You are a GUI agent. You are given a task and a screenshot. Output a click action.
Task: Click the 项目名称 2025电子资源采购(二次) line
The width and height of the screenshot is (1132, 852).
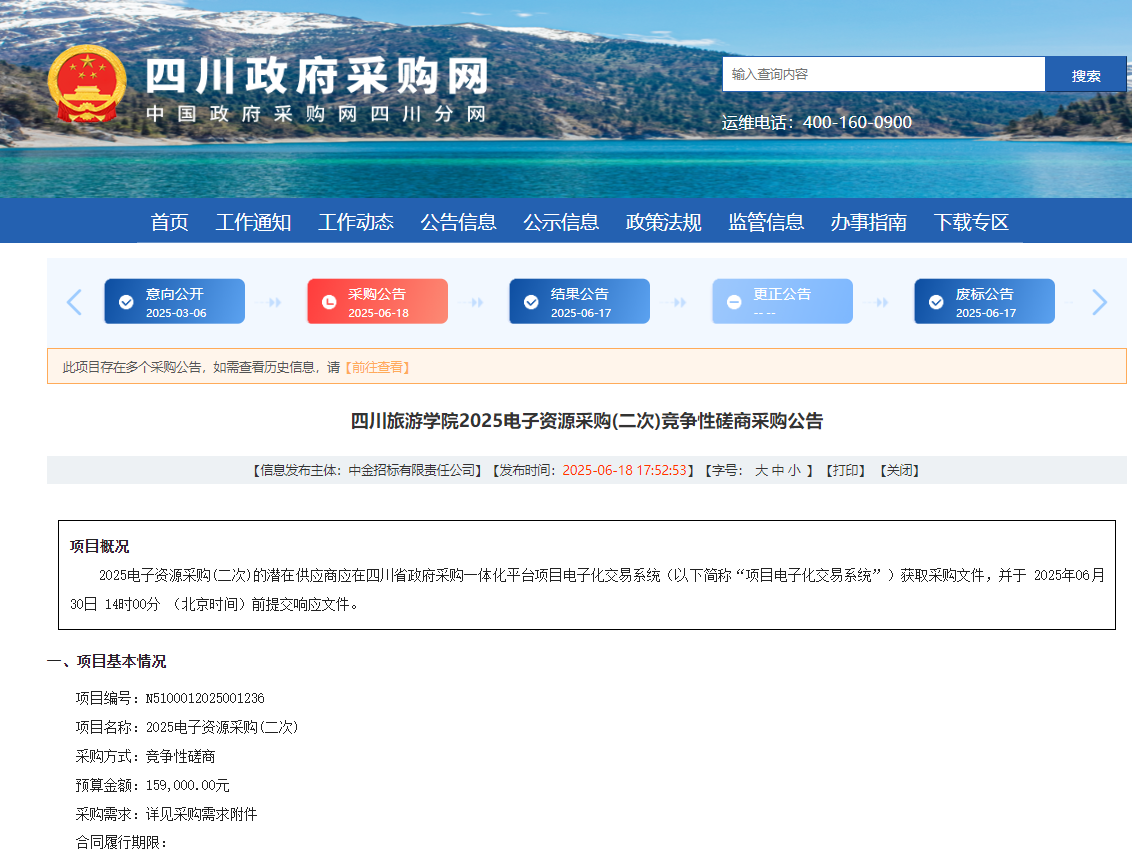(187, 727)
